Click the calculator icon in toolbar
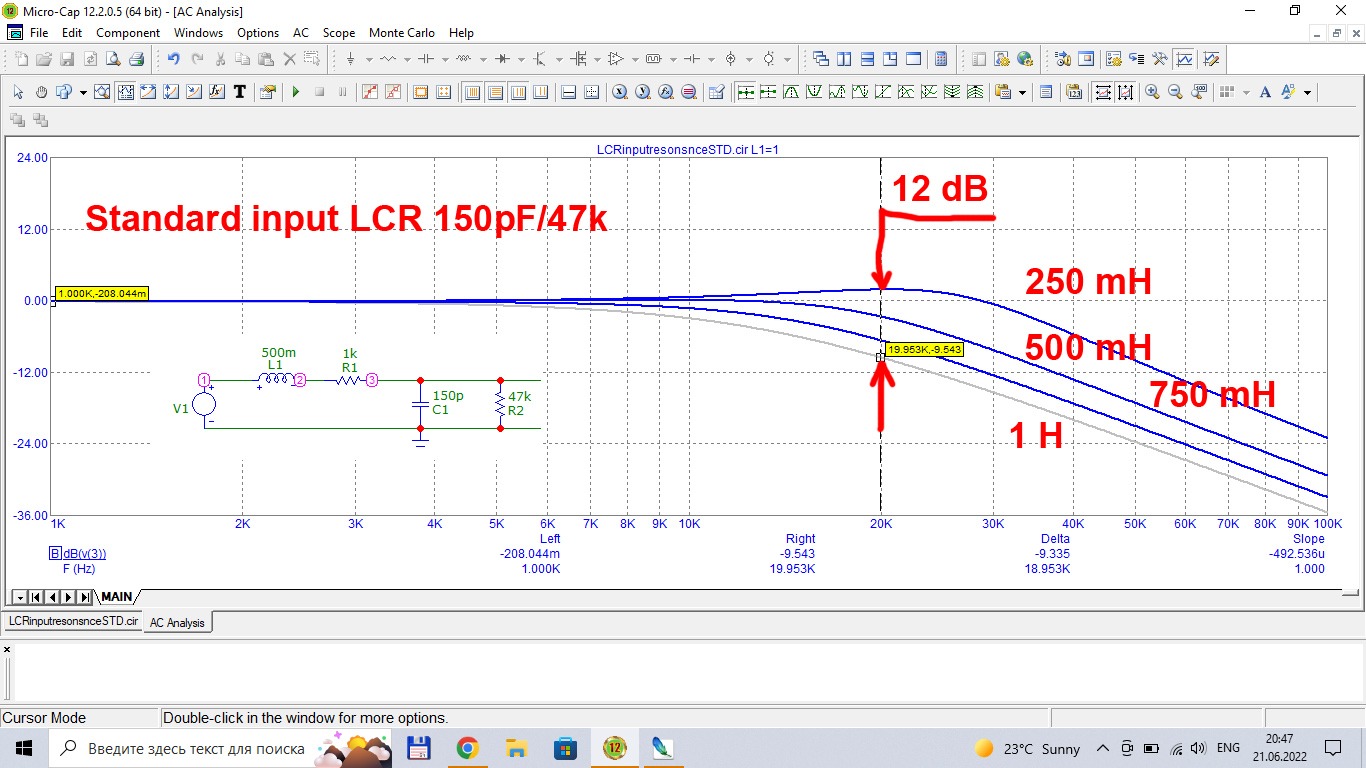 point(940,59)
